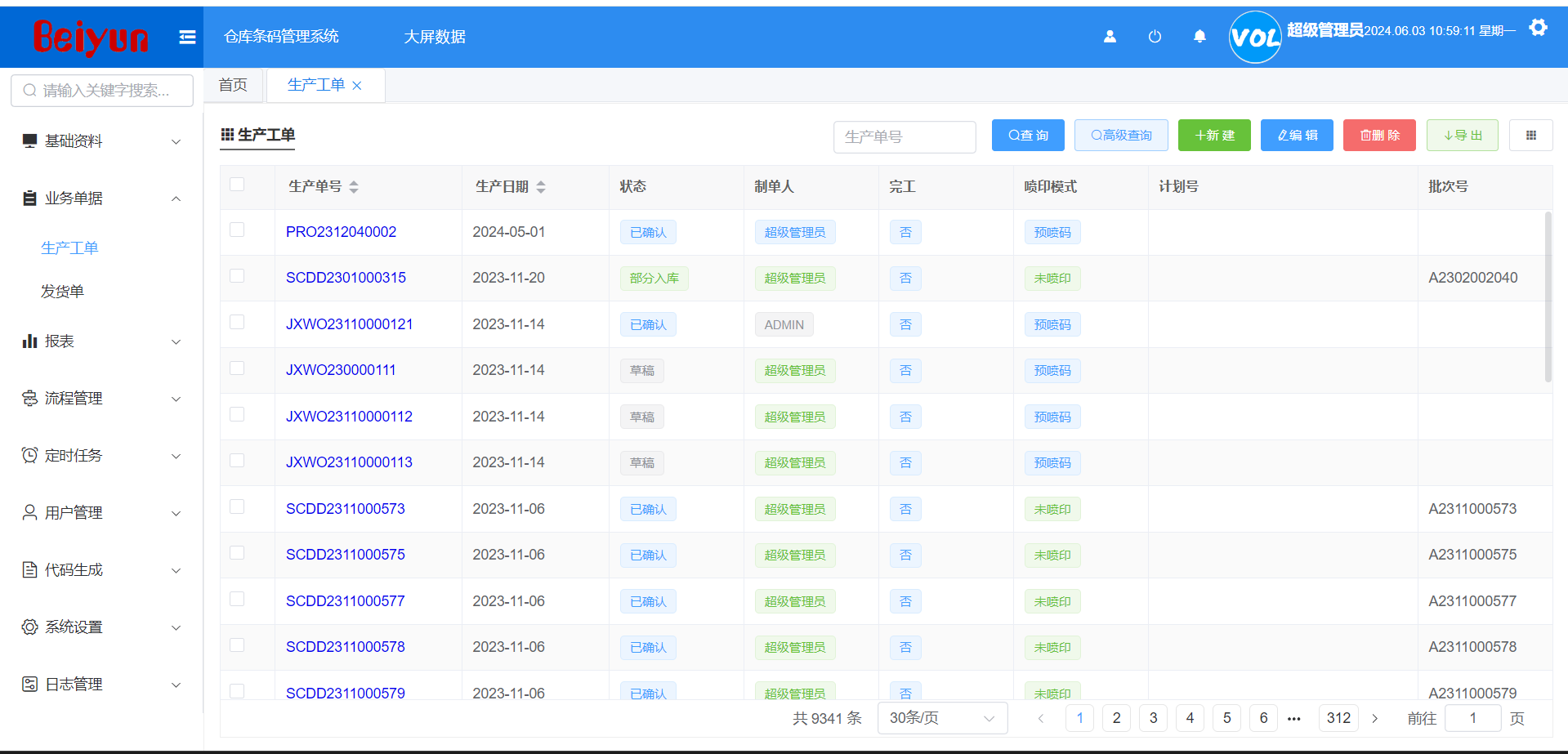
Task: Expand the 报表 menu chevron
Action: pyautogui.click(x=176, y=342)
